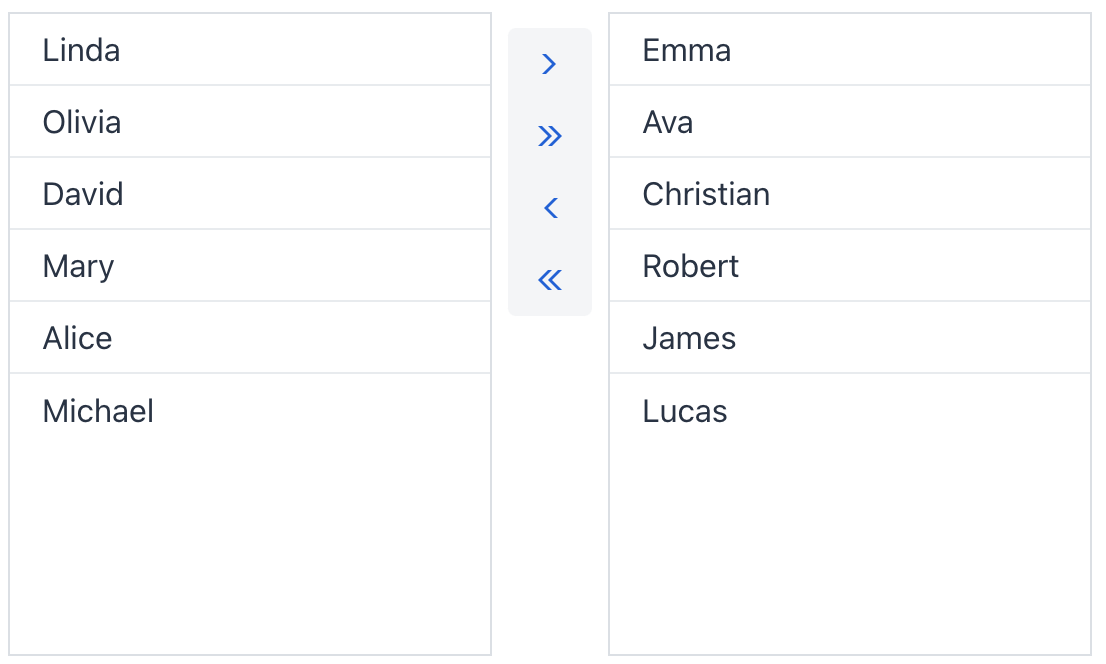
Task: Click the move selected right arrow
Action: pyautogui.click(x=549, y=64)
